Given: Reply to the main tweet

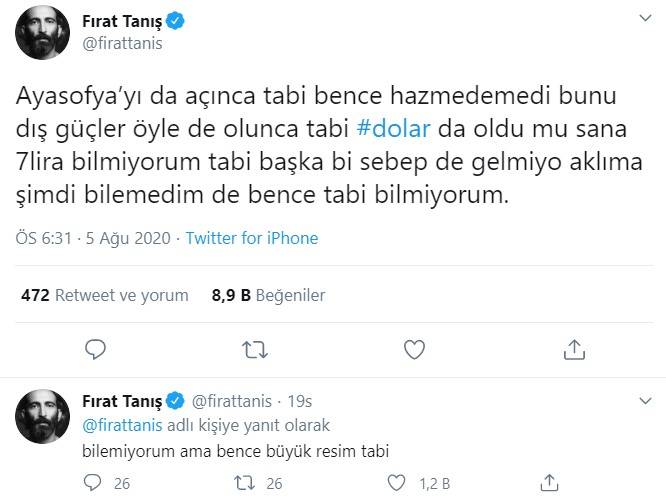Looking at the screenshot, I should pos(96,348).
